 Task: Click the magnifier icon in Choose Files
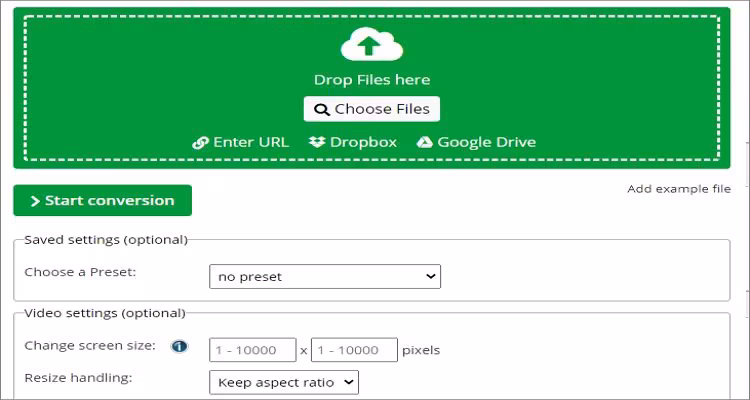point(322,110)
